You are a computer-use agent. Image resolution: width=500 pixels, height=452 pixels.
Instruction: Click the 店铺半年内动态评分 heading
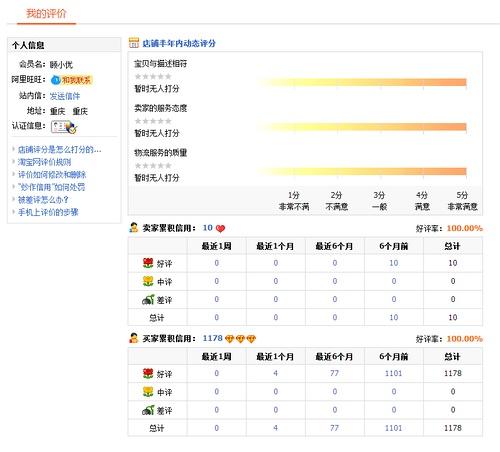coord(179,43)
